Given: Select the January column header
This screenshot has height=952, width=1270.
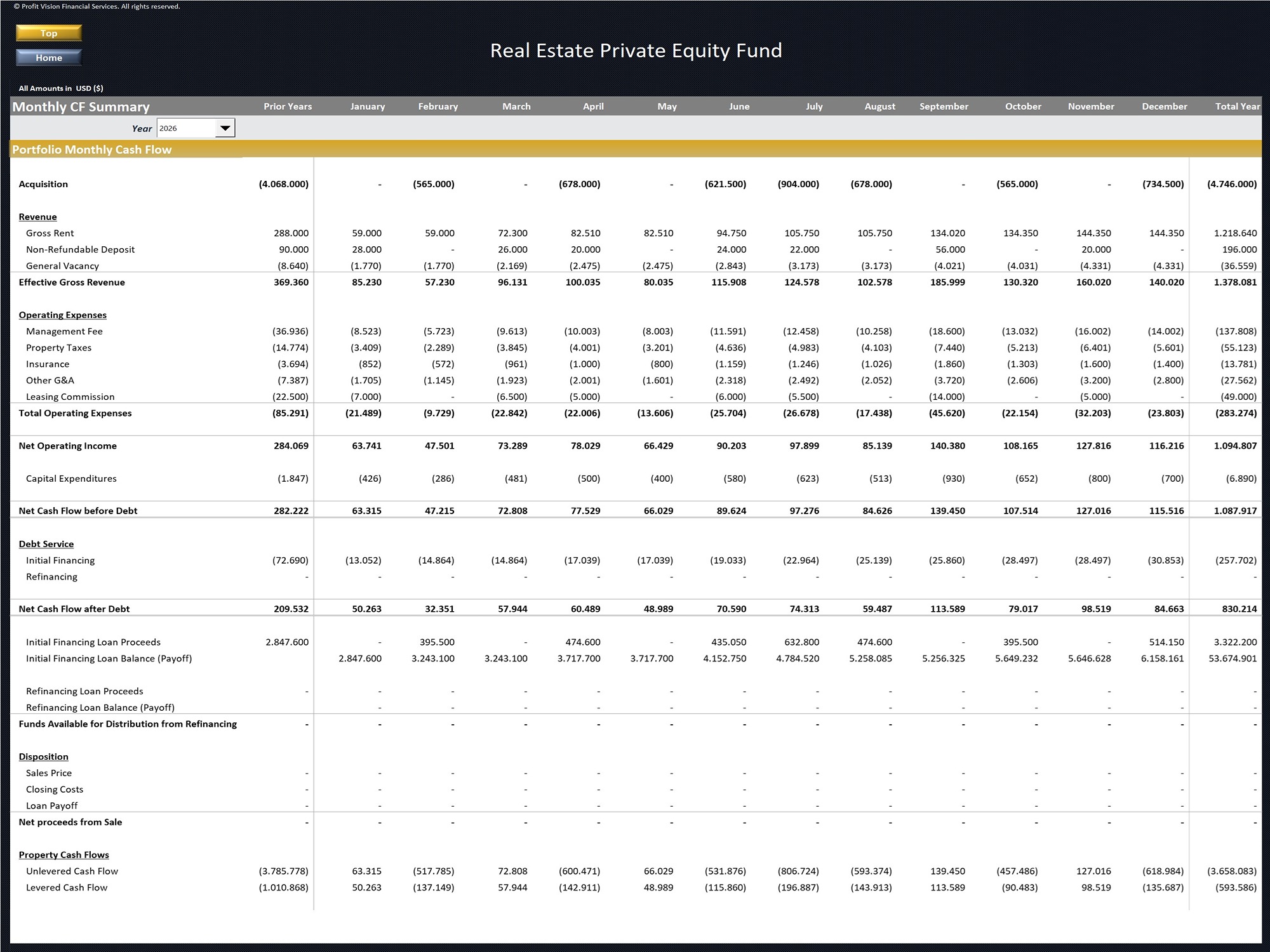Looking at the screenshot, I should pyautogui.click(x=367, y=107).
